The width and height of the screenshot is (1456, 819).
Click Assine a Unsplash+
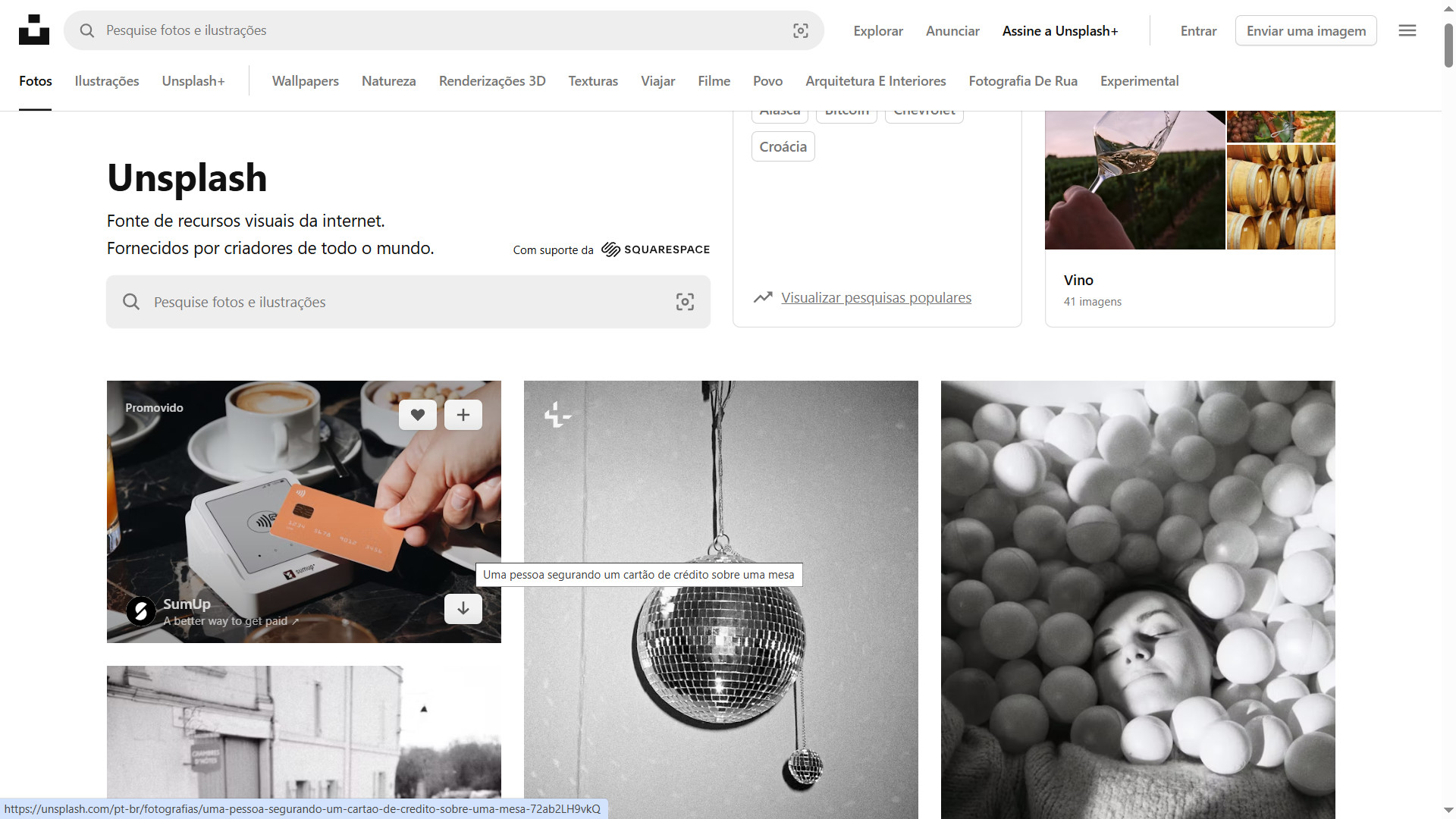point(1060,31)
